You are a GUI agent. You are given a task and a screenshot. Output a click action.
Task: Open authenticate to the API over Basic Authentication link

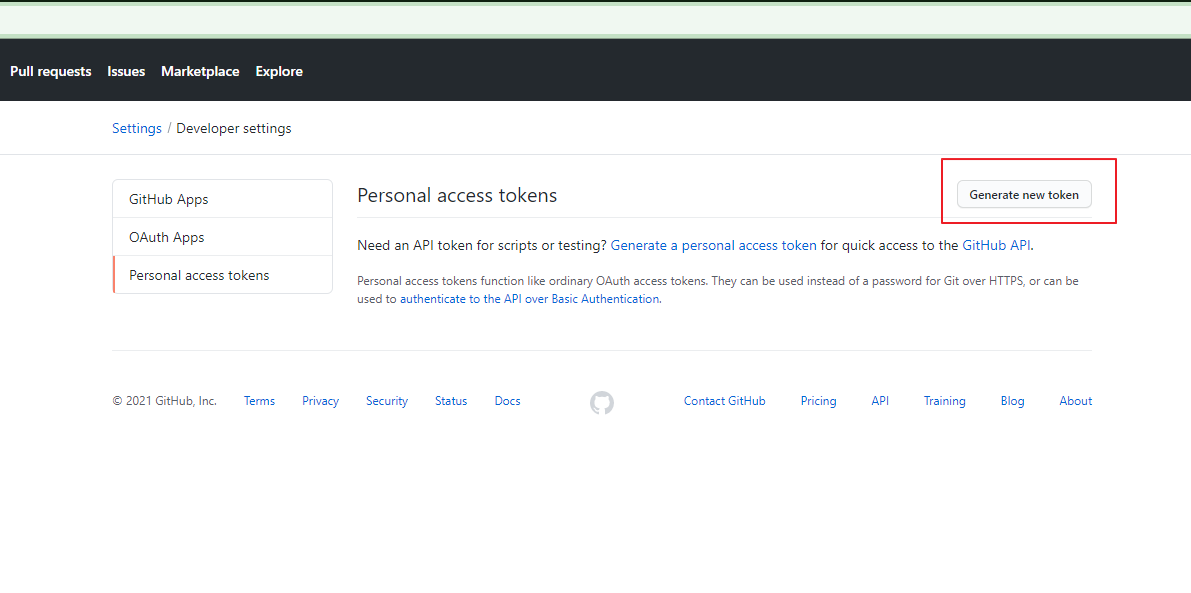tap(529, 299)
